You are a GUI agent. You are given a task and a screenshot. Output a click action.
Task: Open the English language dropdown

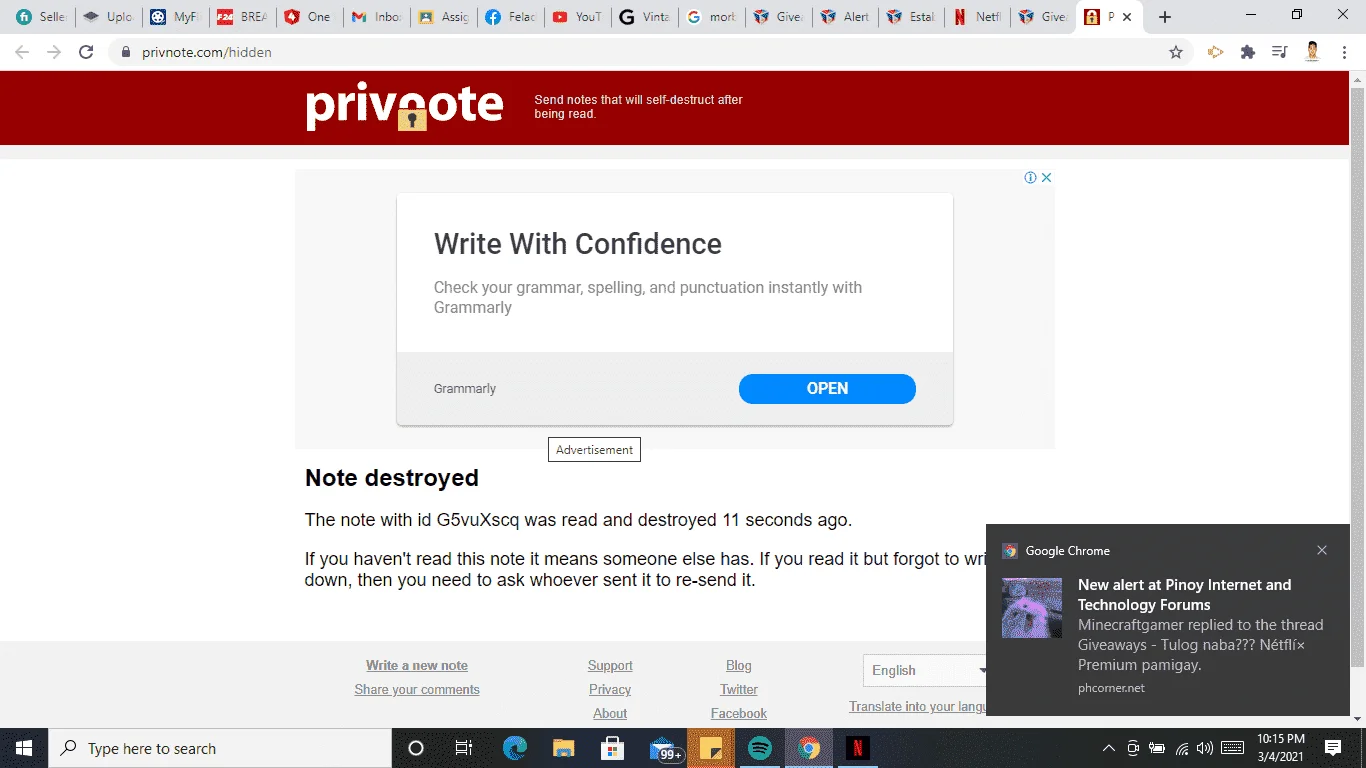coord(924,670)
